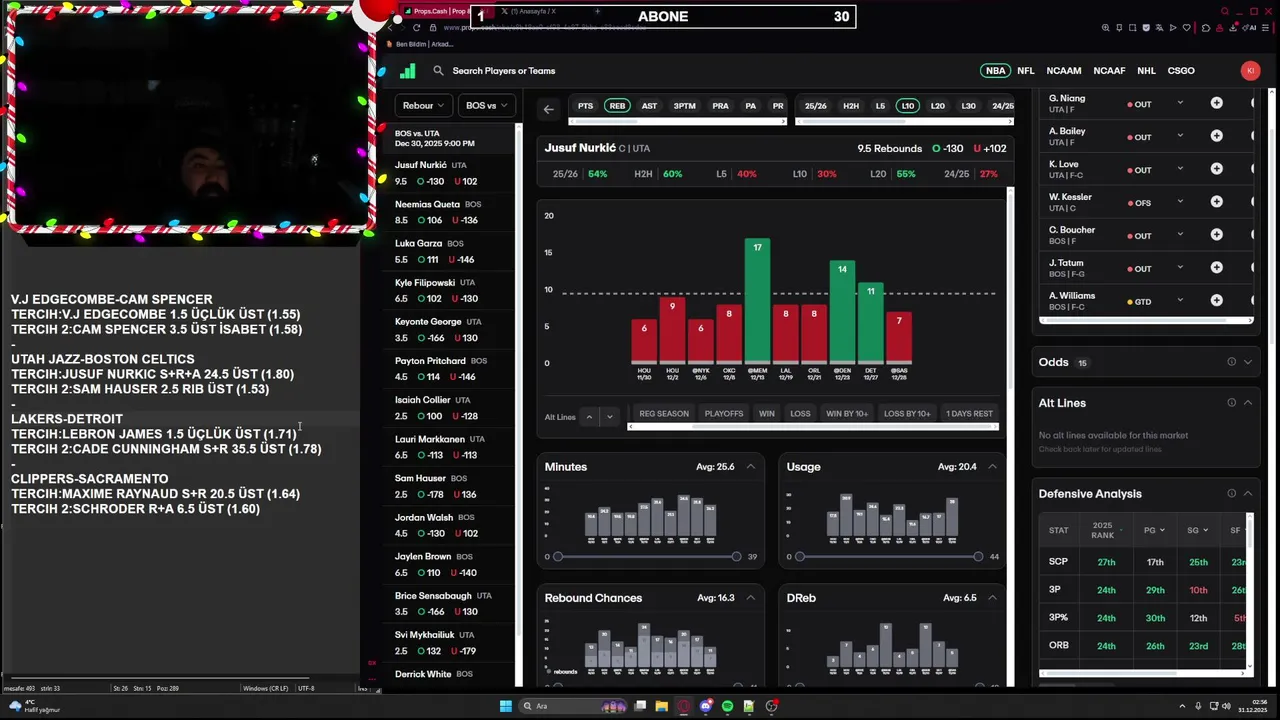
Task: Adjust the Minutes range slider right handle
Action: 736,556
